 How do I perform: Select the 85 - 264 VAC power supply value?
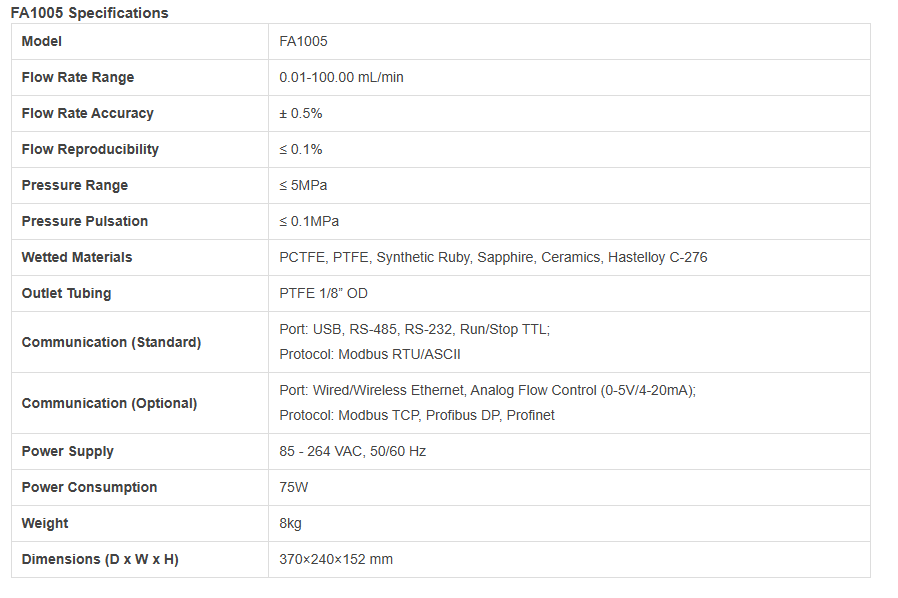(x=352, y=451)
